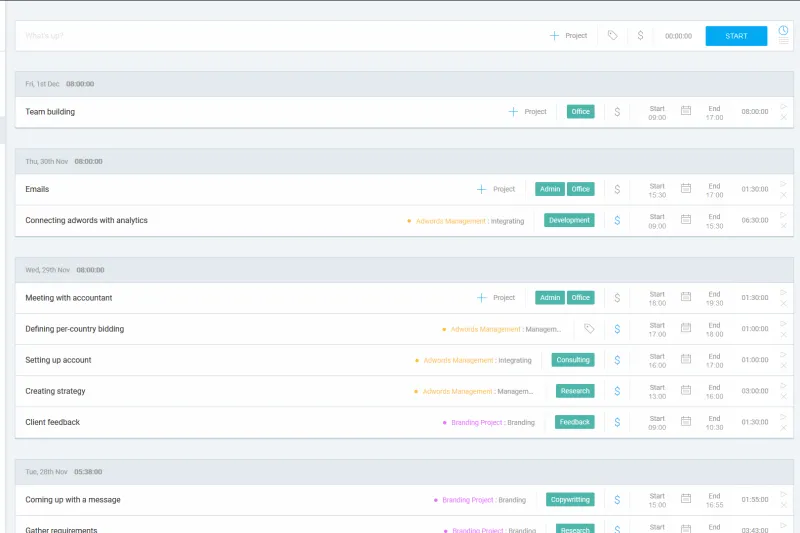
Task: Click the START timer button
Action: point(736,36)
